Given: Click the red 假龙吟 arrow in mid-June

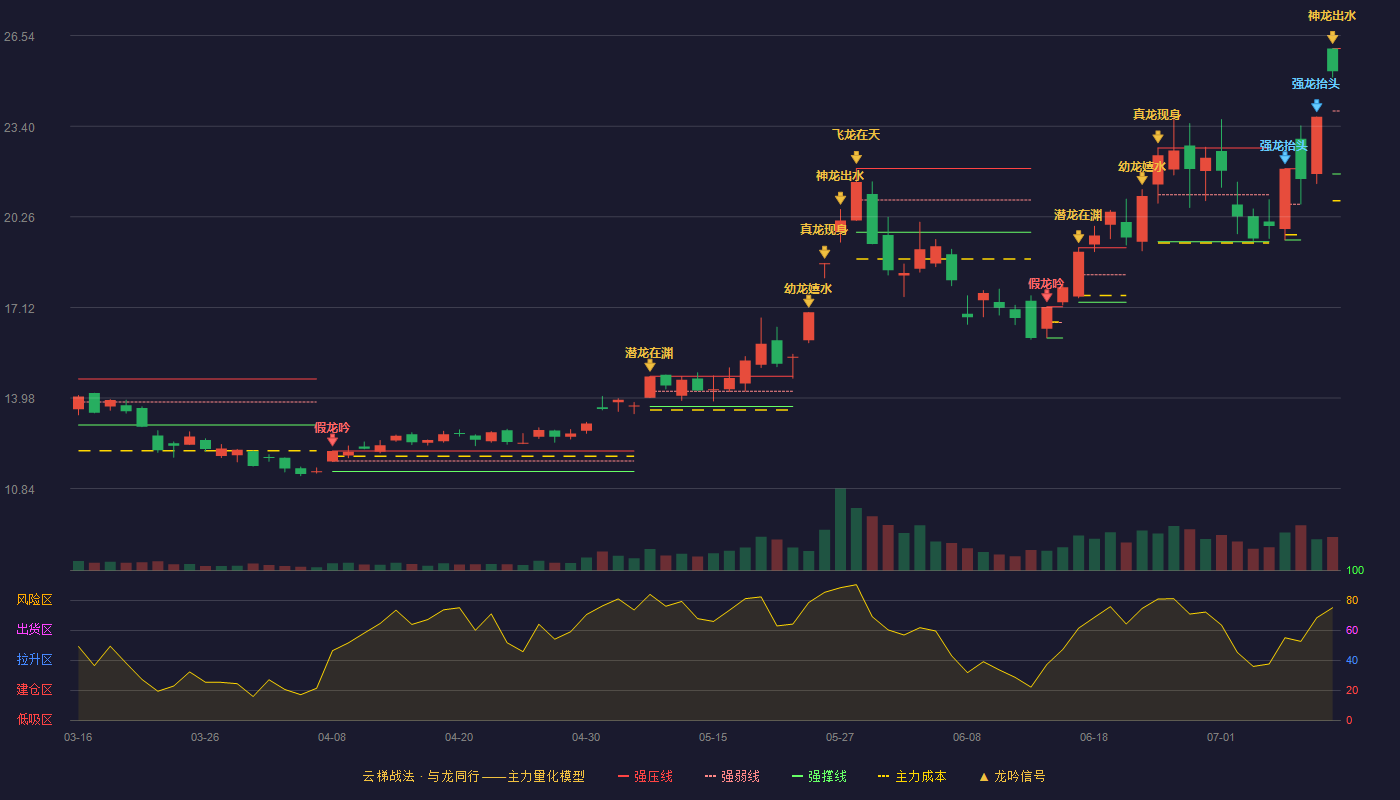Looking at the screenshot, I should click(1046, 295).
